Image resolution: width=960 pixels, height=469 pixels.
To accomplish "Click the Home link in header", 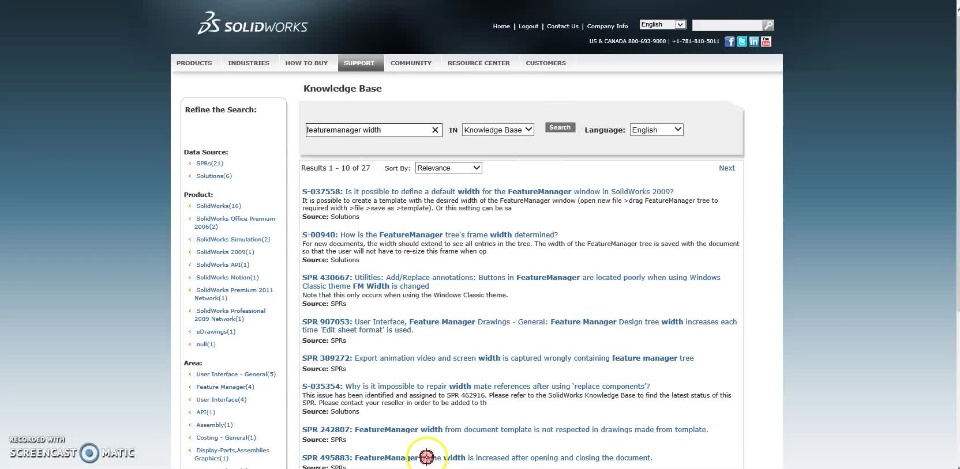I will pyautogui.click(x=501, y=26).
